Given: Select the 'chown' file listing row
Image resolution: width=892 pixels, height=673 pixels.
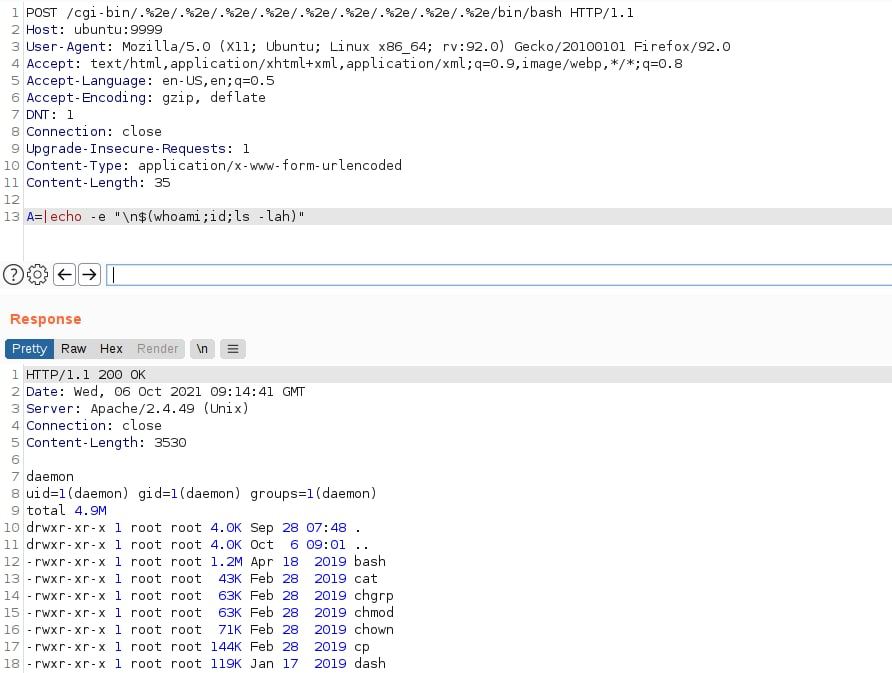Looking at the screenshot, I should point(210,630).
